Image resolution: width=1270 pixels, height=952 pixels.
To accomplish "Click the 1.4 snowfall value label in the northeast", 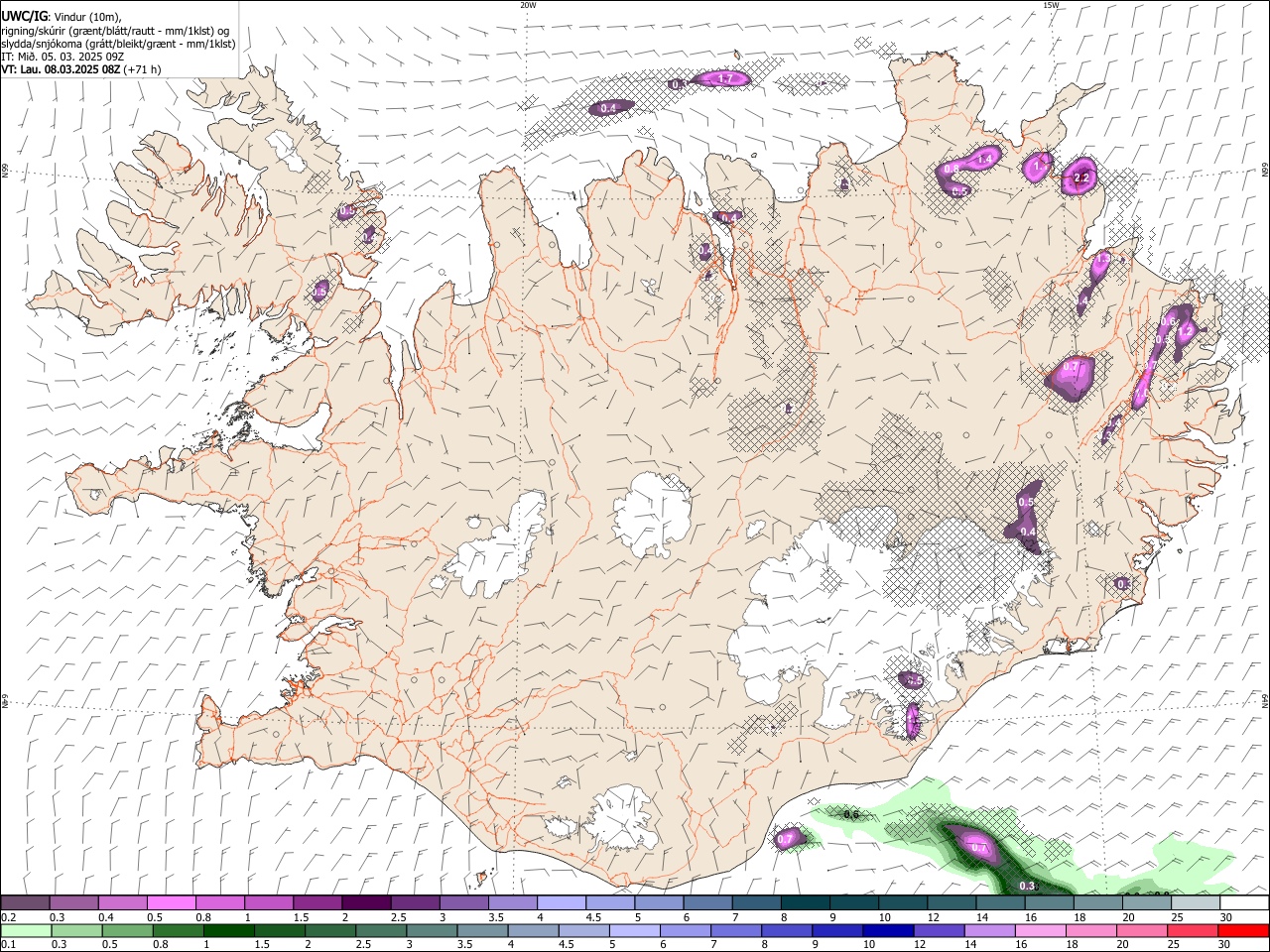I will point(985,159).
